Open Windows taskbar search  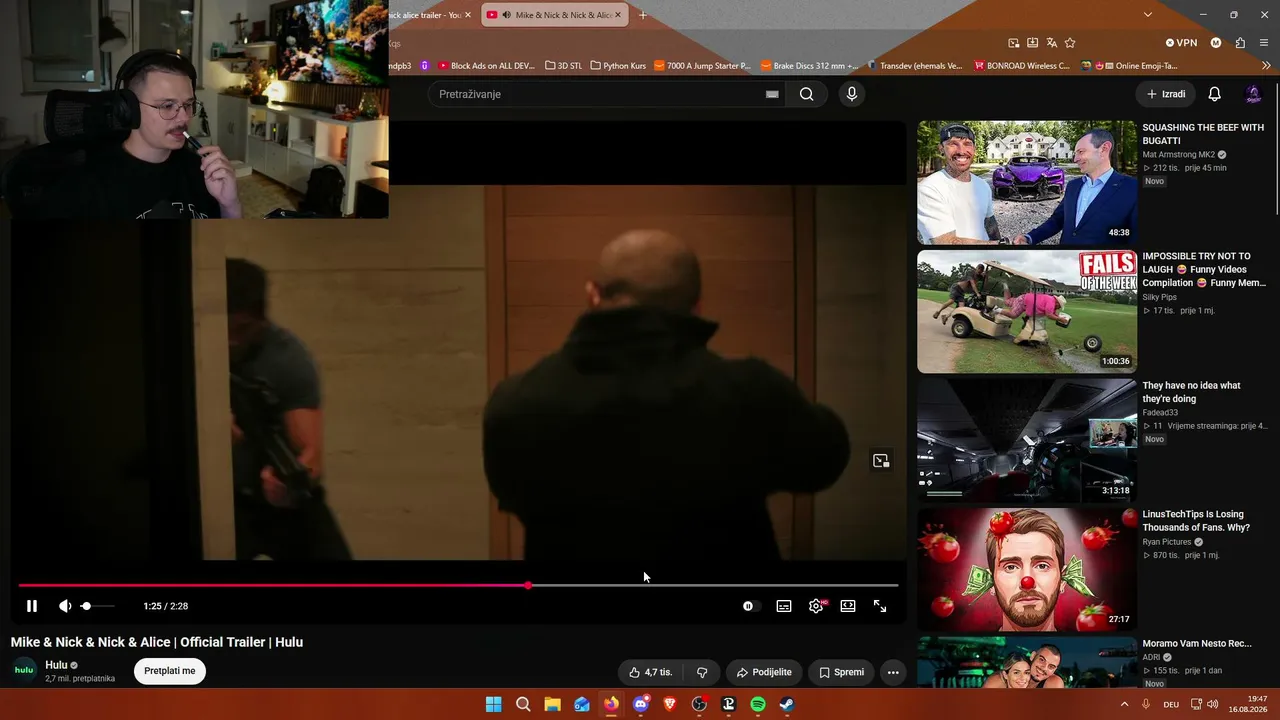523,704
